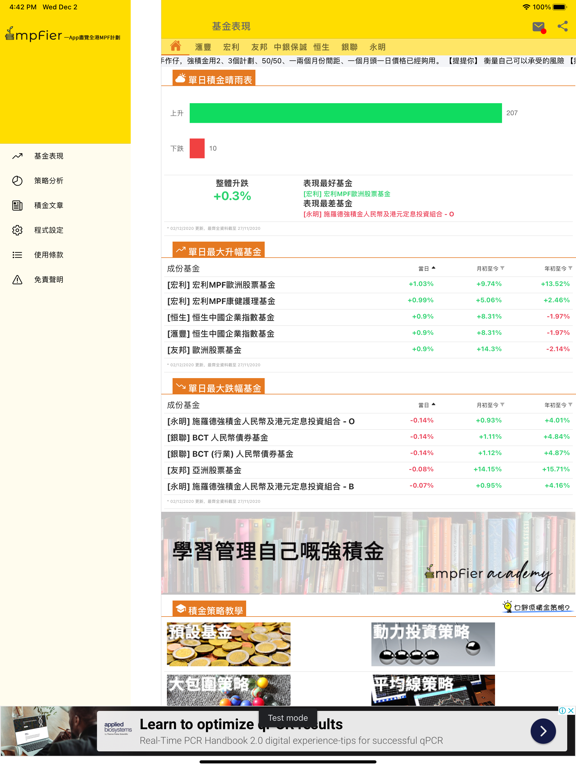
Task: Switch to the 友邦 tab
Action: click(259, 47)
